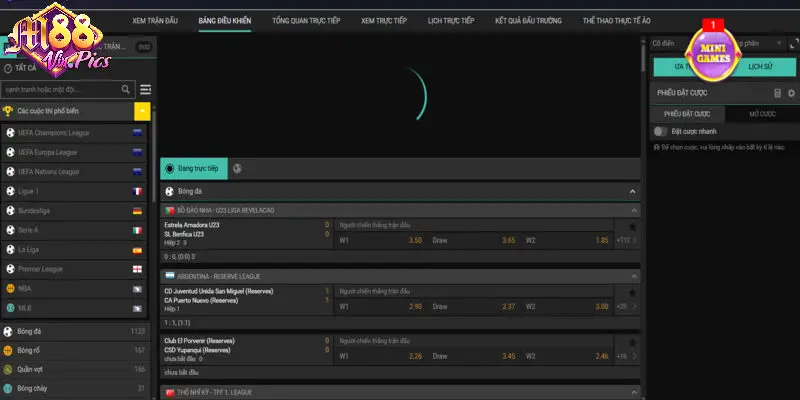Collapse the Bóng đá section
The image size is (800, 400).
[632, 191]
